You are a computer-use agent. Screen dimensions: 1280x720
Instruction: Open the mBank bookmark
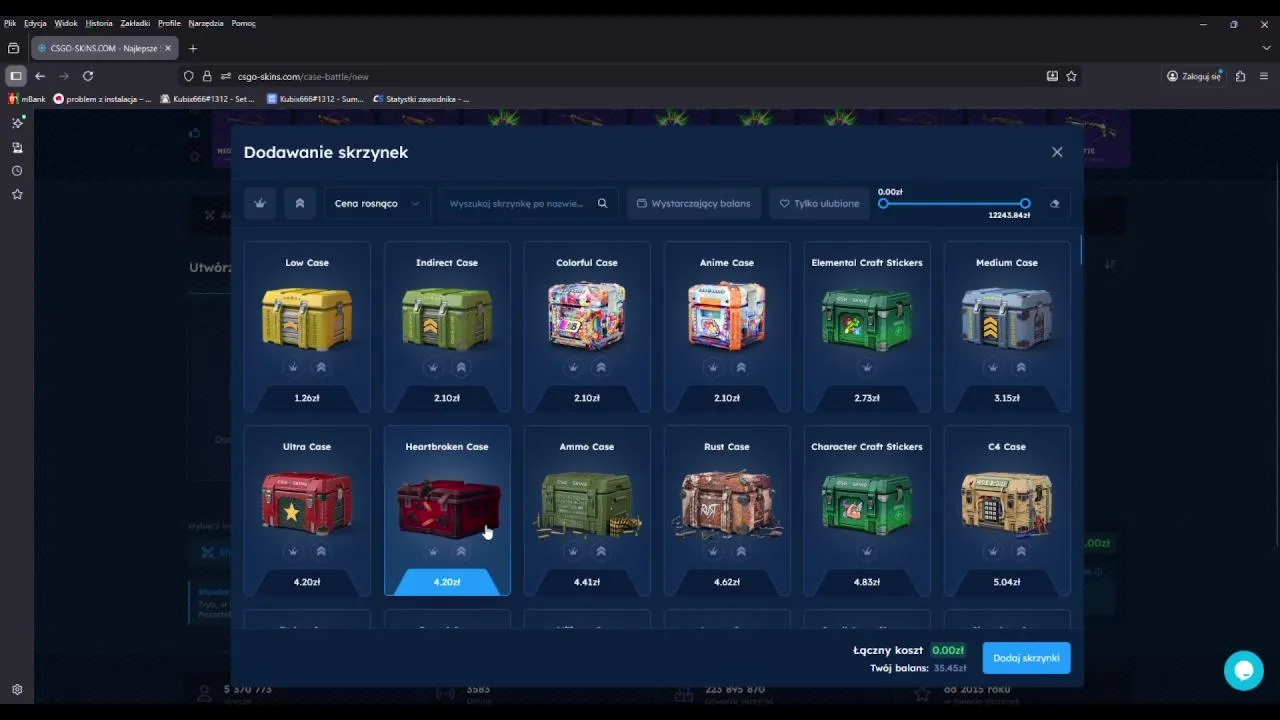coord(27,99)
